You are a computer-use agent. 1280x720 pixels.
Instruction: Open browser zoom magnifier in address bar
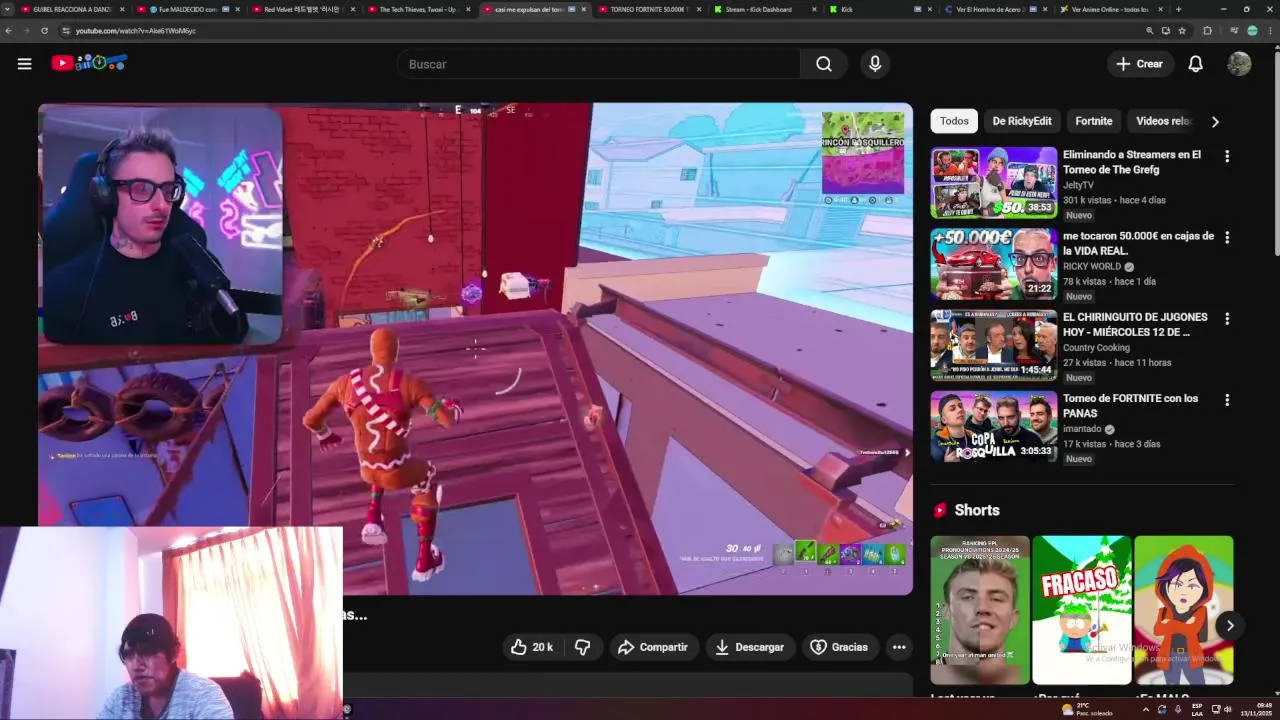[1149, 31]
